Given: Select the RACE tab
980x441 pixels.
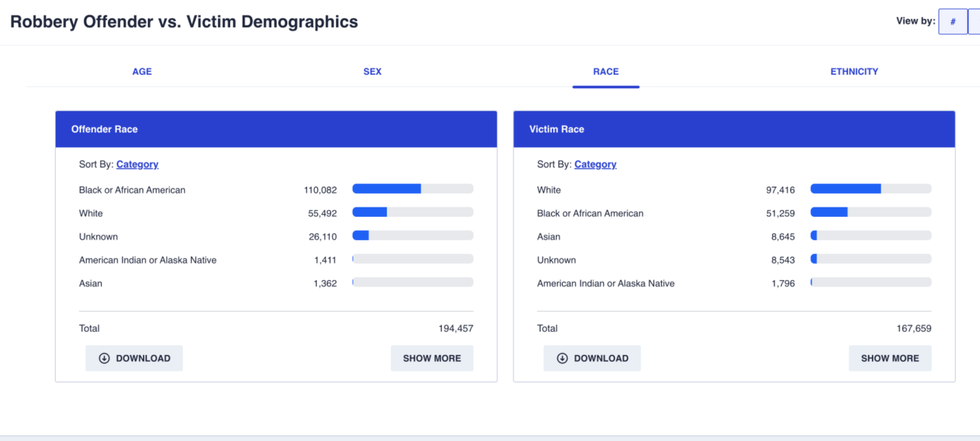Looking at the screenshot, I should pyautogui.click(x=605, y=72).
